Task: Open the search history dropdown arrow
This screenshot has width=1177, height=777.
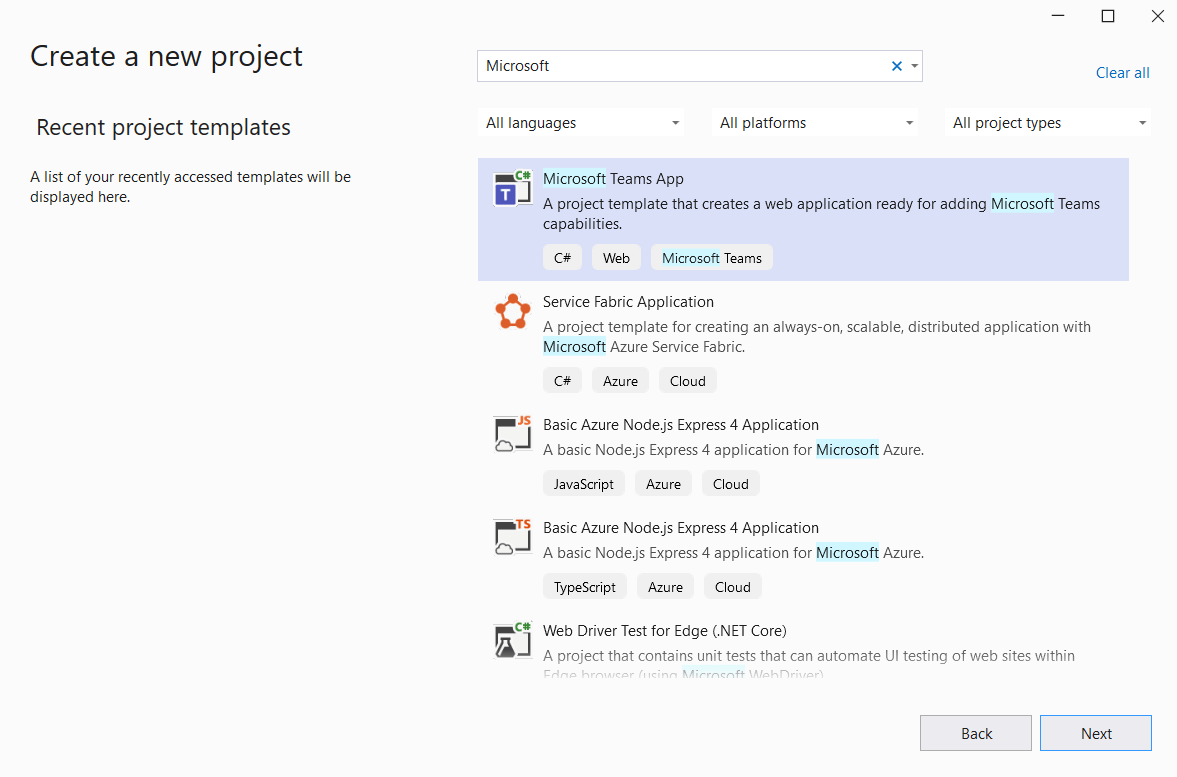Action: point(914,66)
